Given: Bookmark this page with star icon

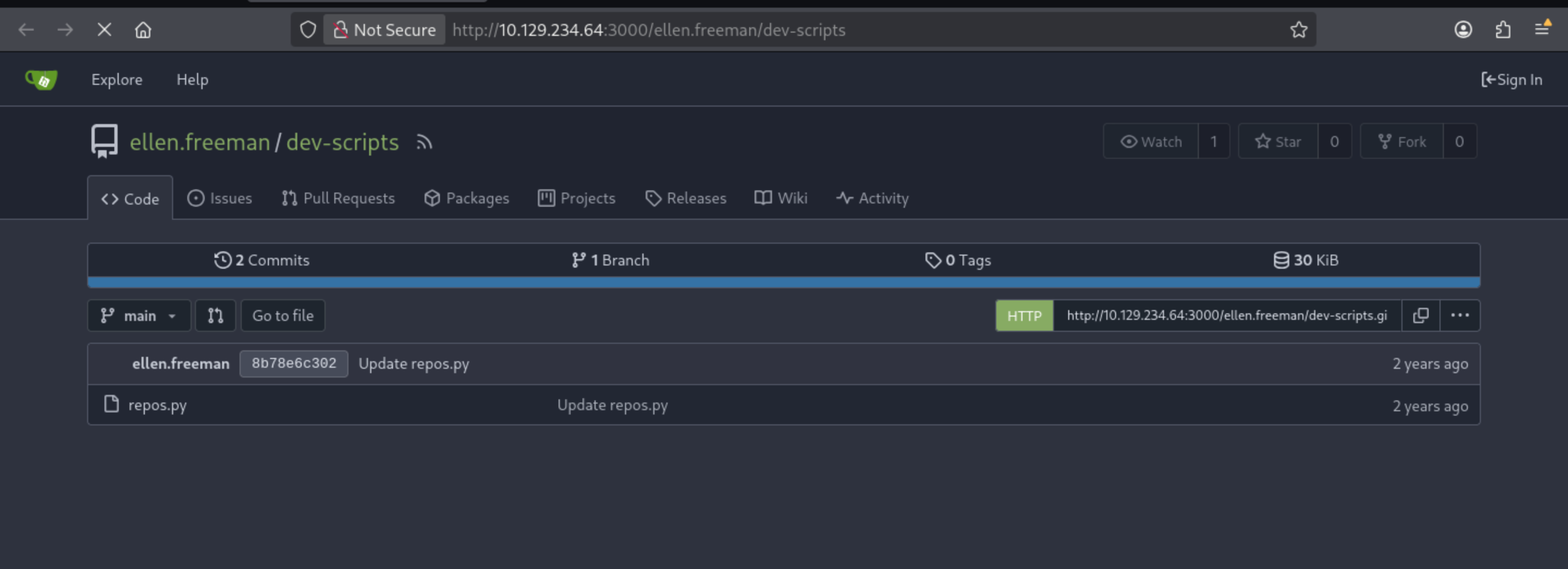Looking at the screenshot, I should coord(1298,30).
